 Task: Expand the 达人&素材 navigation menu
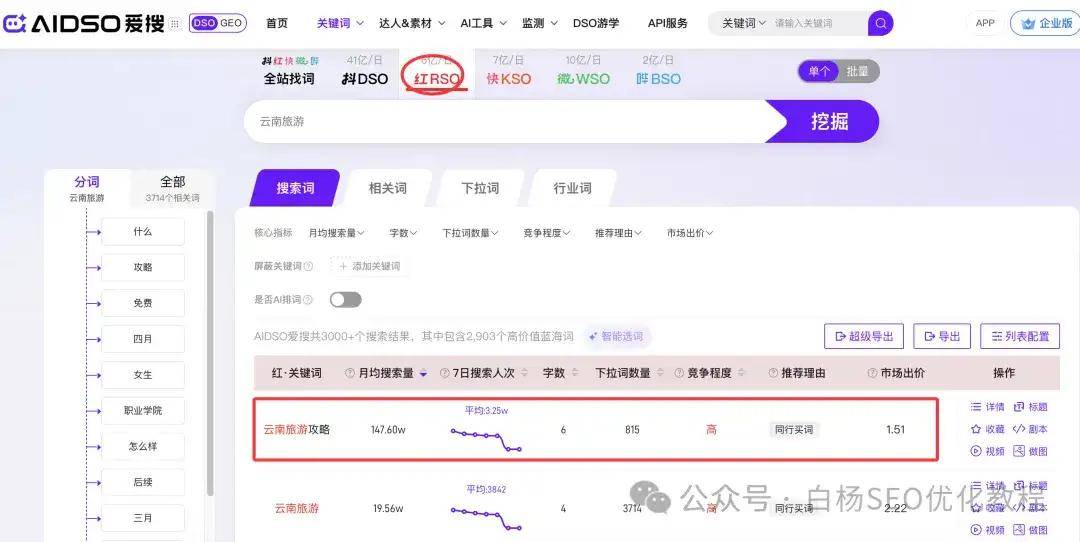412,23
